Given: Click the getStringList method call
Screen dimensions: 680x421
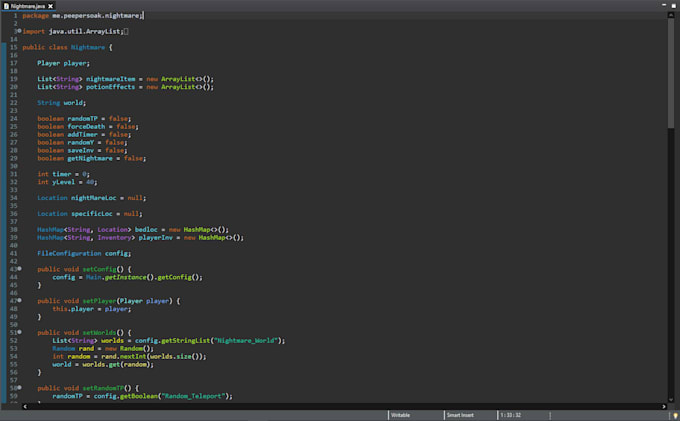Looking at the screenshot, I should tap(186, 340).
